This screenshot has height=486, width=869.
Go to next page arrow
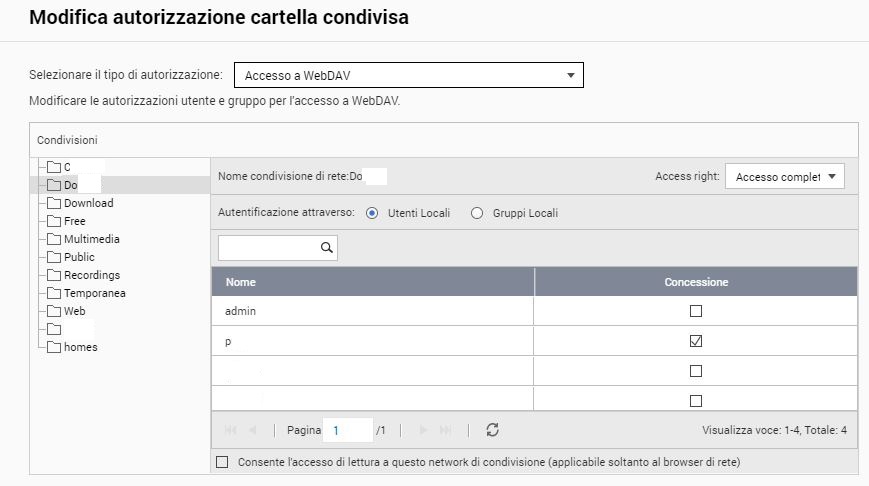423,430
